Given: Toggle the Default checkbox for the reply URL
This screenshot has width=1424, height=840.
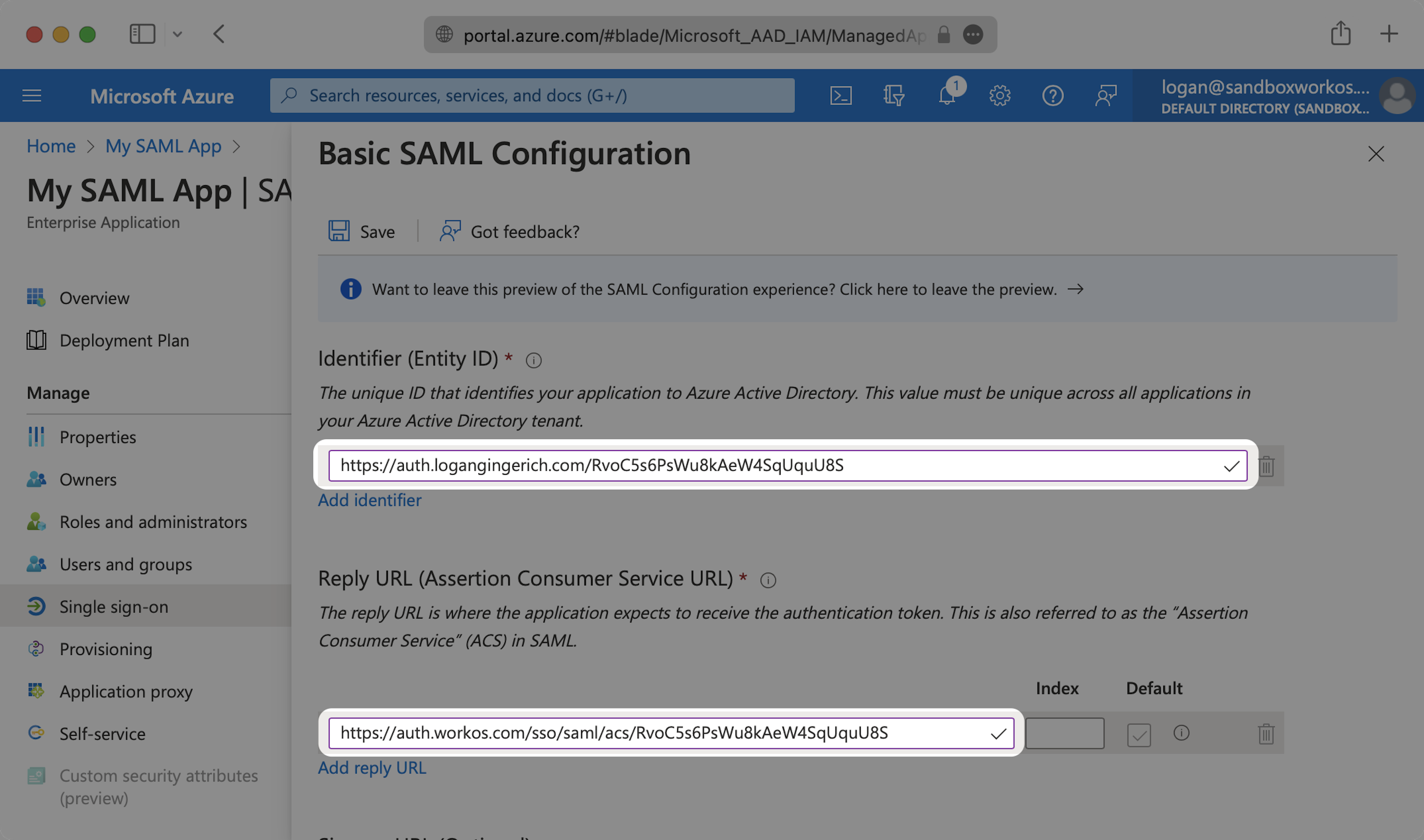Looking at the screenshot, I should 1139,735.
